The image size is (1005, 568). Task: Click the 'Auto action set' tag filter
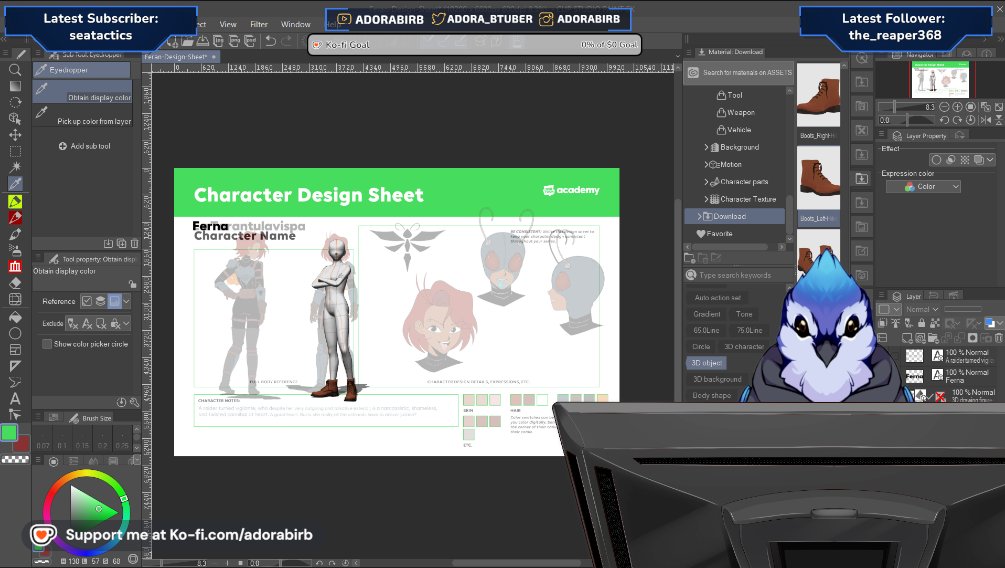pos(717,297)
